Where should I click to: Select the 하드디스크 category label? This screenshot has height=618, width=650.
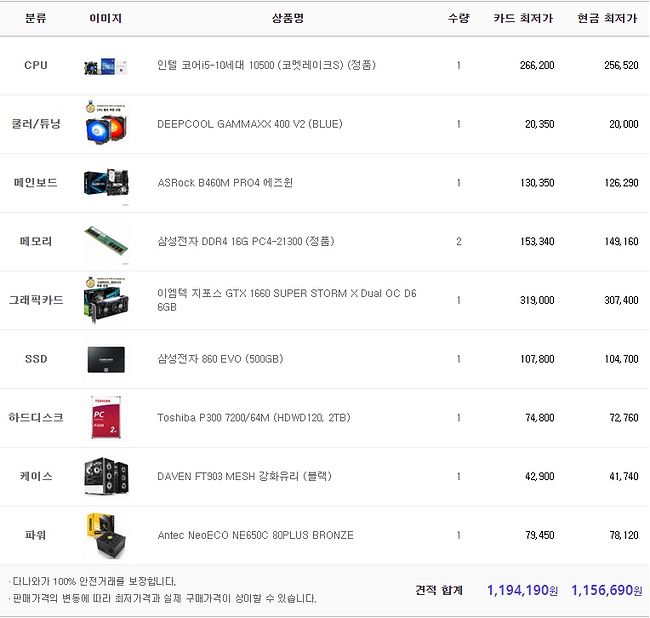(x=36, y=417)
